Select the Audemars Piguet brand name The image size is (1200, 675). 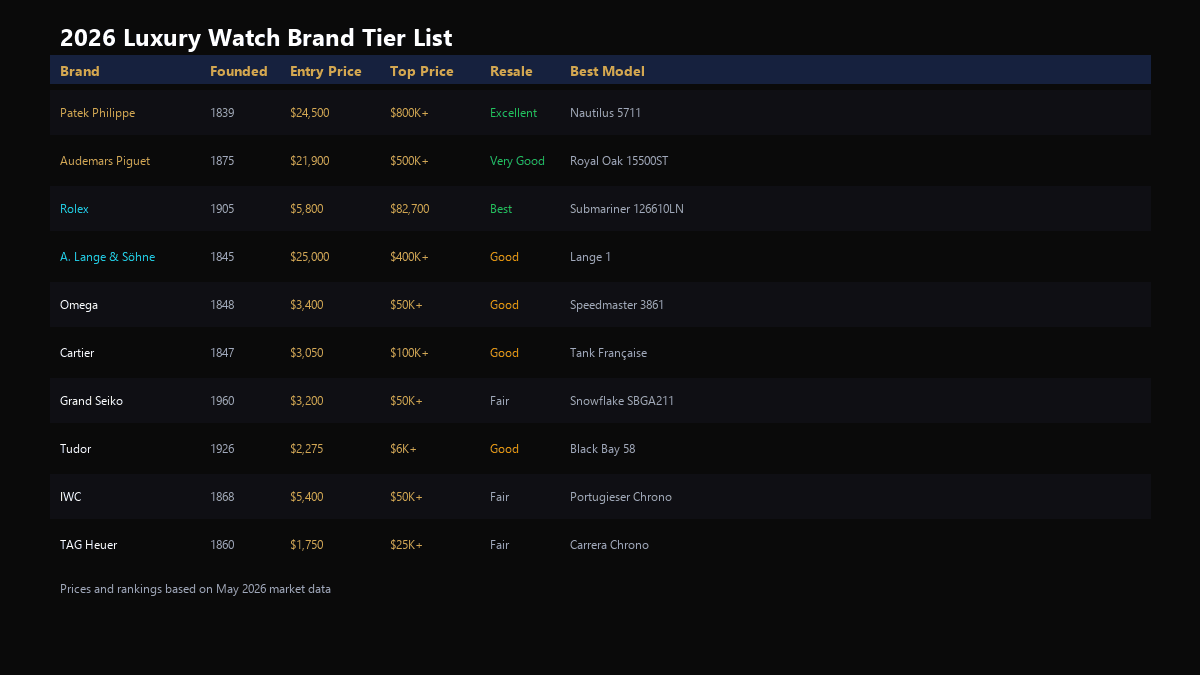tap(105, 161)
